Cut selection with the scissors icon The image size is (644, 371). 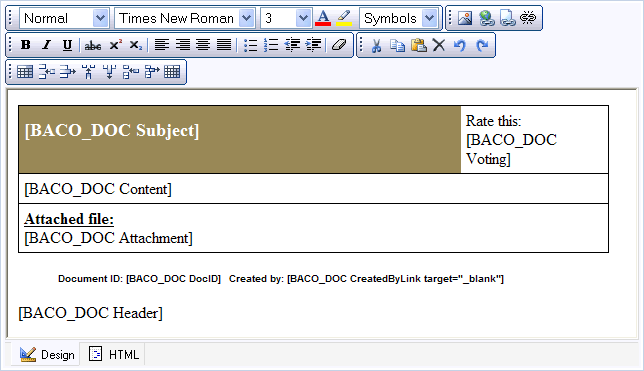[376, 45]
